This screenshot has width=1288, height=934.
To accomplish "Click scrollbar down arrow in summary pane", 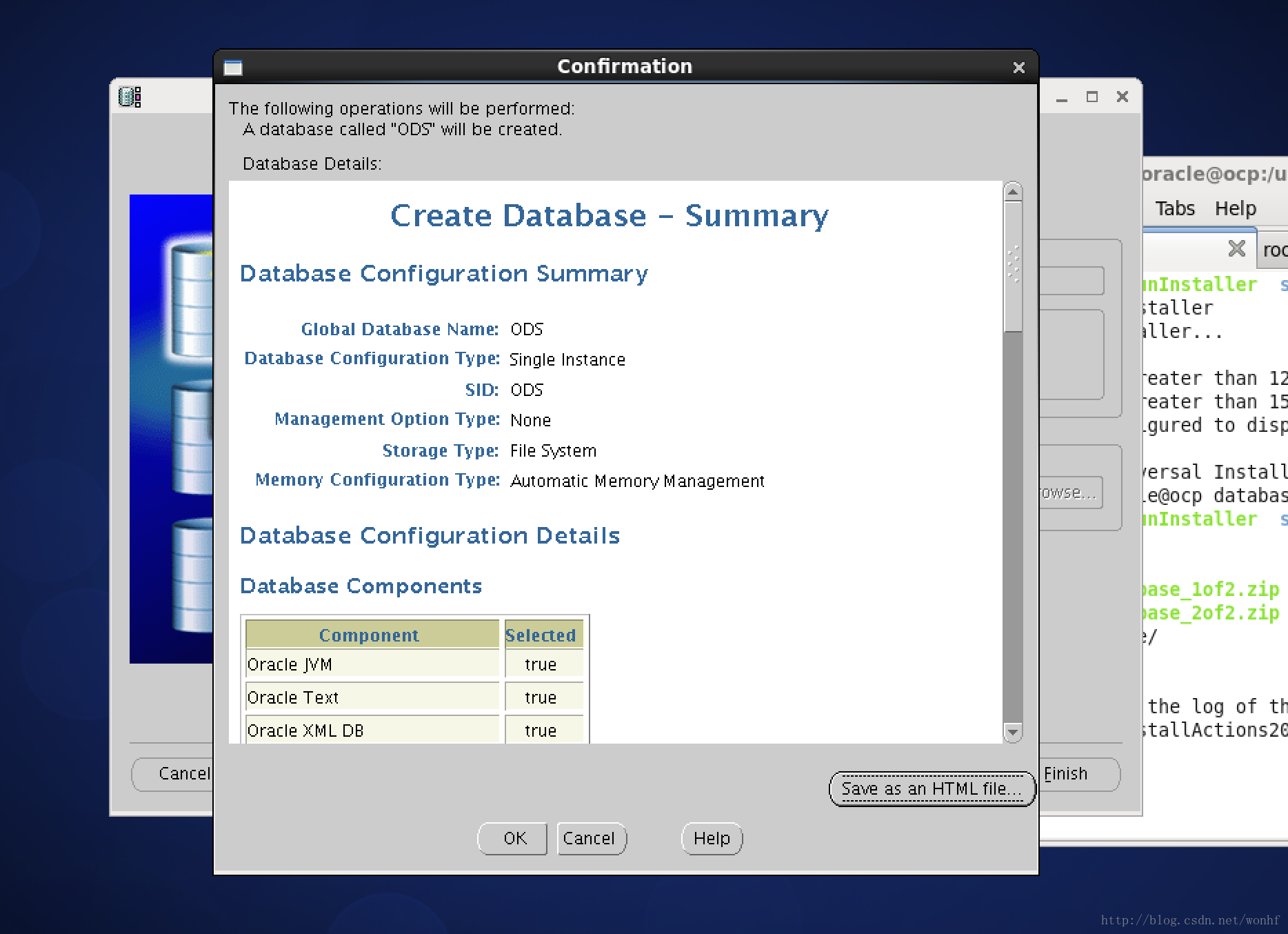I will [x=1013, y=732].
